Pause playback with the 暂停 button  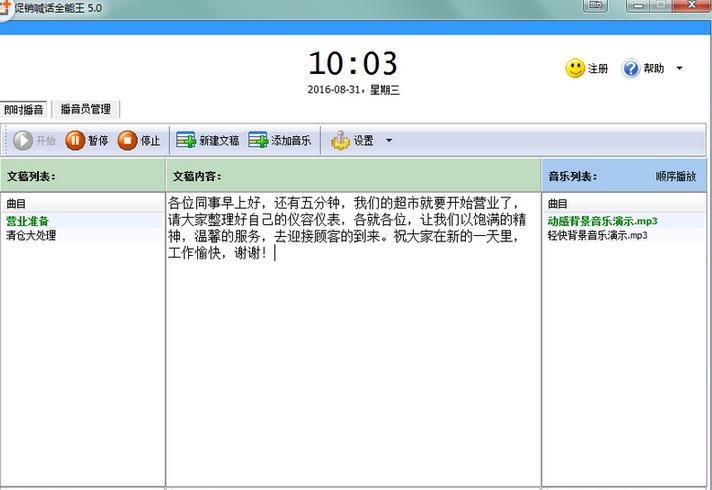(76, 141)
